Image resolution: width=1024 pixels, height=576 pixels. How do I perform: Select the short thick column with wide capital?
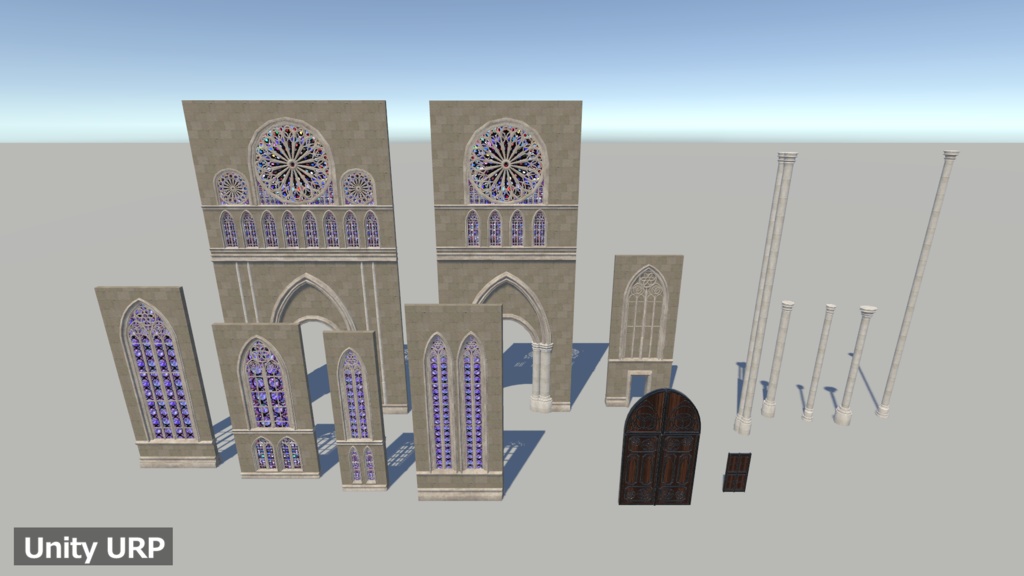click(854, 364)
